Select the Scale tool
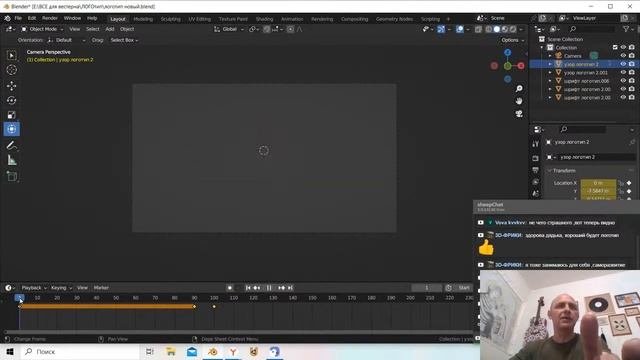Viewport: 640px width, 360px height. click(11, 115)
